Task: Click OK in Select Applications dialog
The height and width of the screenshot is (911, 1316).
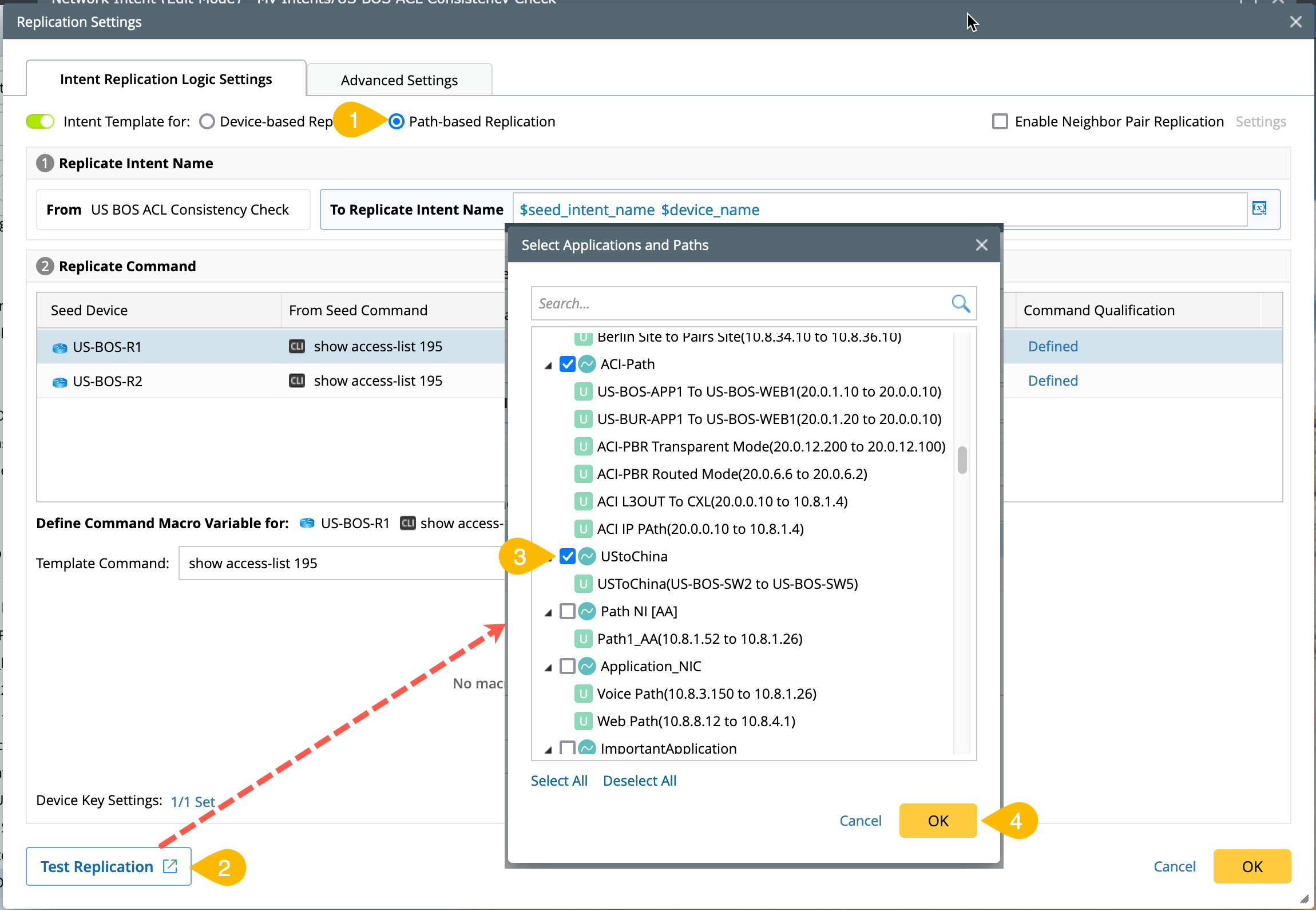Action: click(x=937, y=821)
